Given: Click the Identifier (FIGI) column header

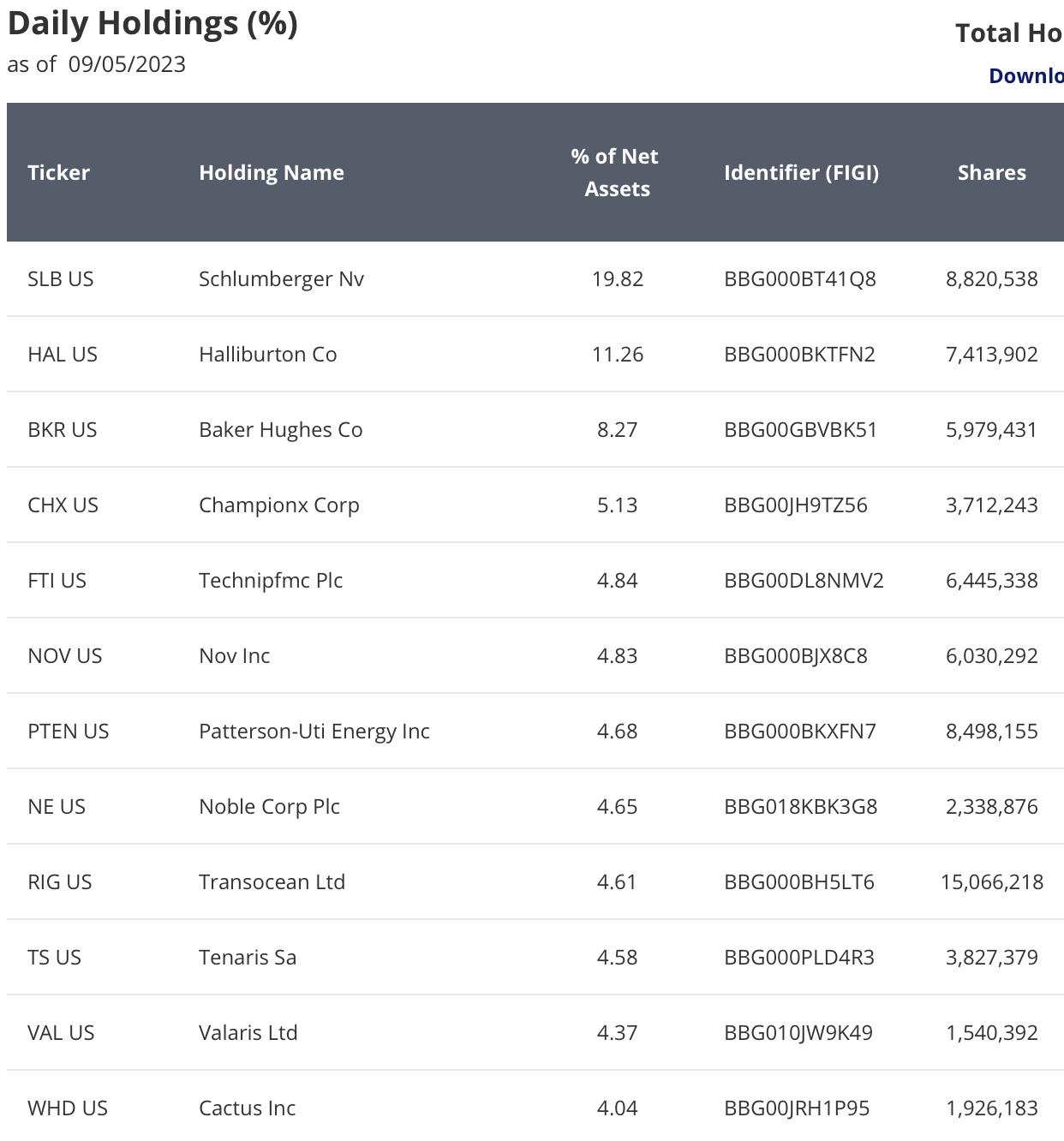Looking at the screenshot, I should tap(801, 172).
